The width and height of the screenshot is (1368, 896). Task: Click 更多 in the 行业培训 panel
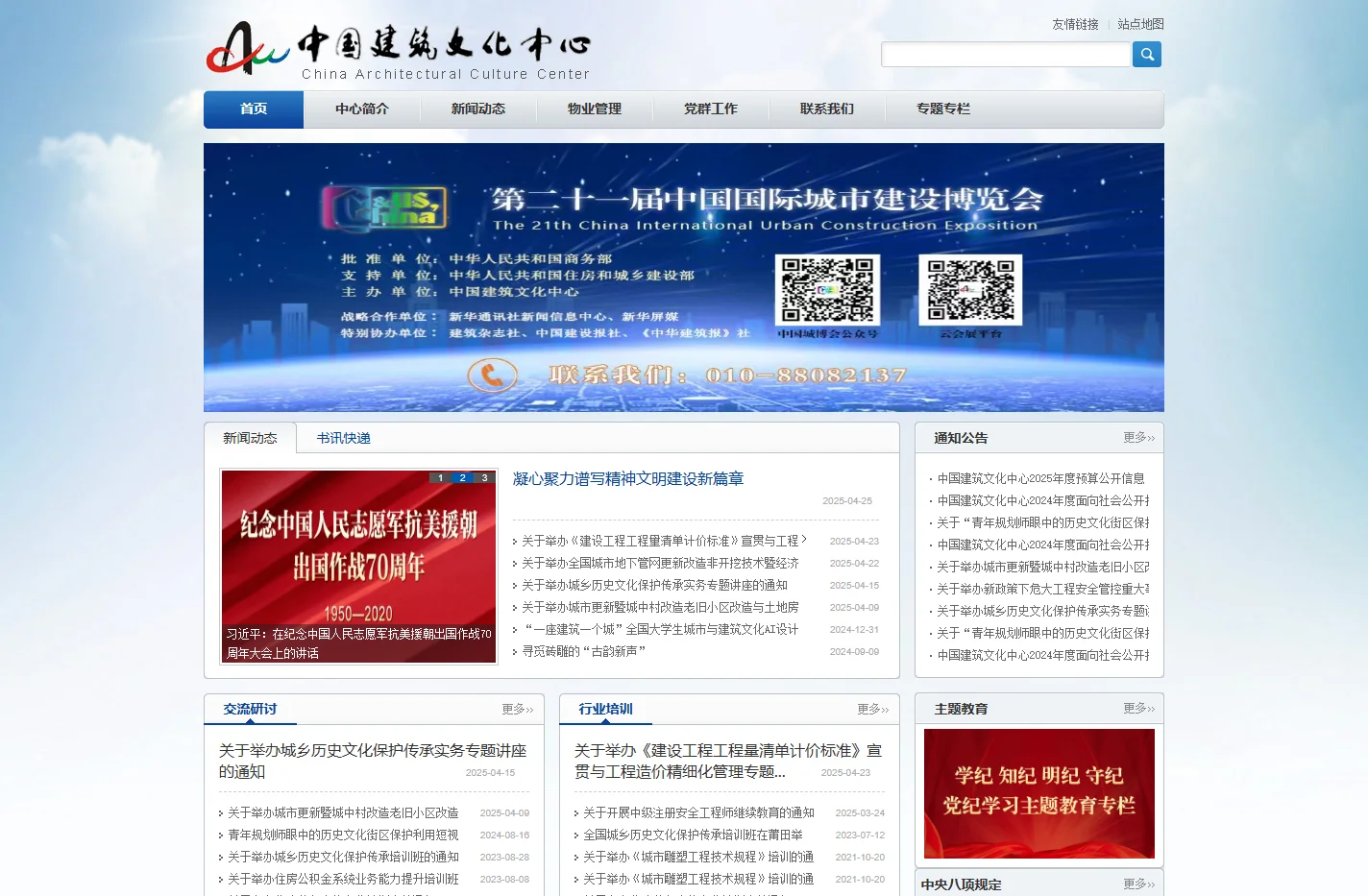873,710
